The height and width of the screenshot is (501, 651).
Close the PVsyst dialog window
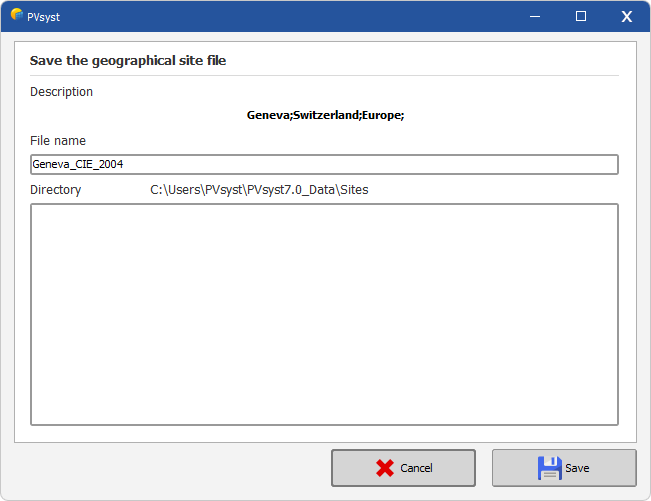pos(627,17)
